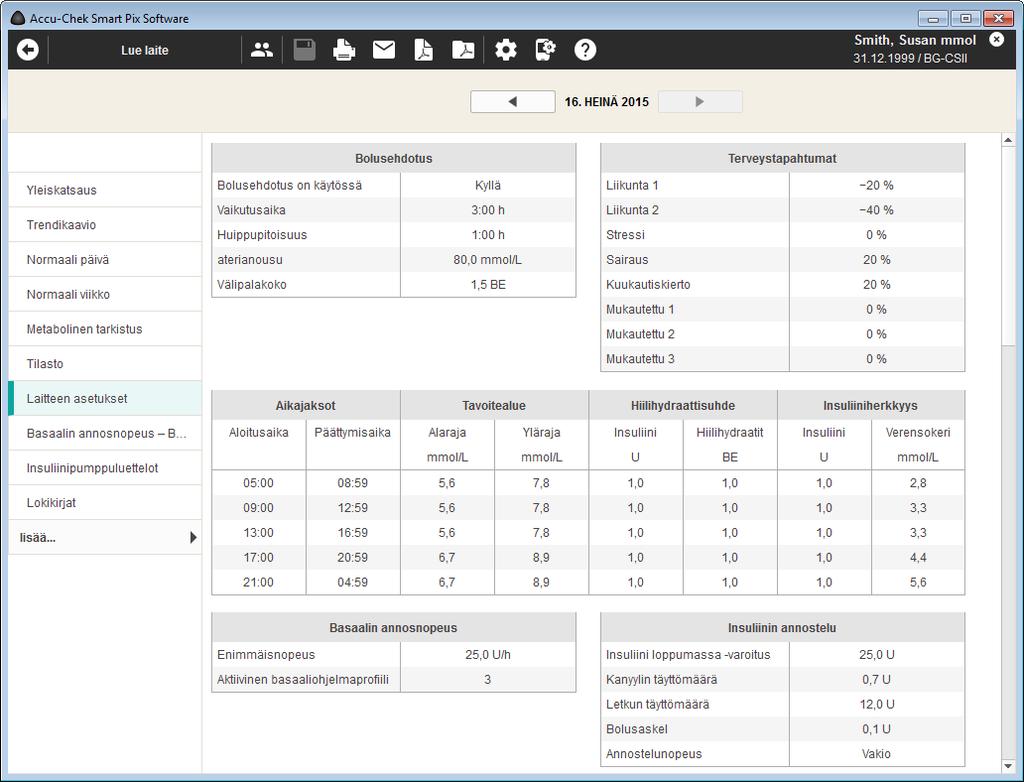1024x782 pixels.
Task: Open the PDF folder archive icon
Action: pos(463,50)
